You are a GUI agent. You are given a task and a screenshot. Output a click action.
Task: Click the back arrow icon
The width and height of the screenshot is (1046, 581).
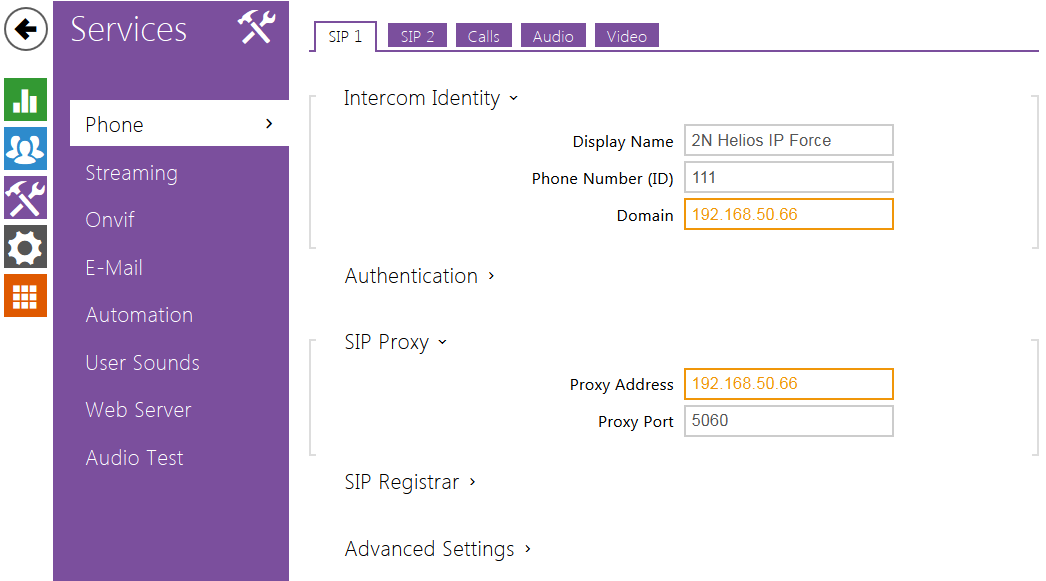pos(26,30)
